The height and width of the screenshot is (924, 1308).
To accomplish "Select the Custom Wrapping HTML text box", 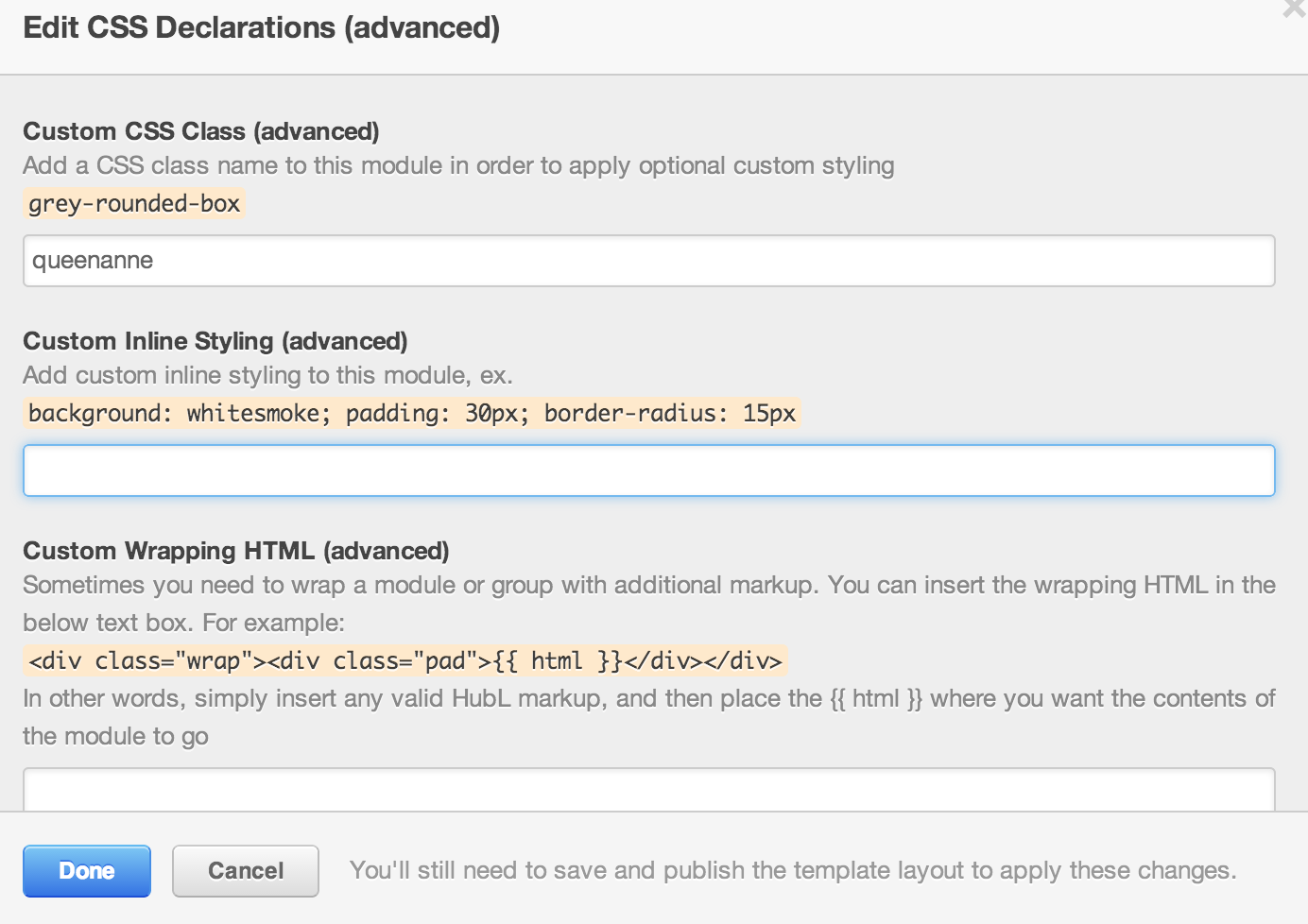I will 648,790.
